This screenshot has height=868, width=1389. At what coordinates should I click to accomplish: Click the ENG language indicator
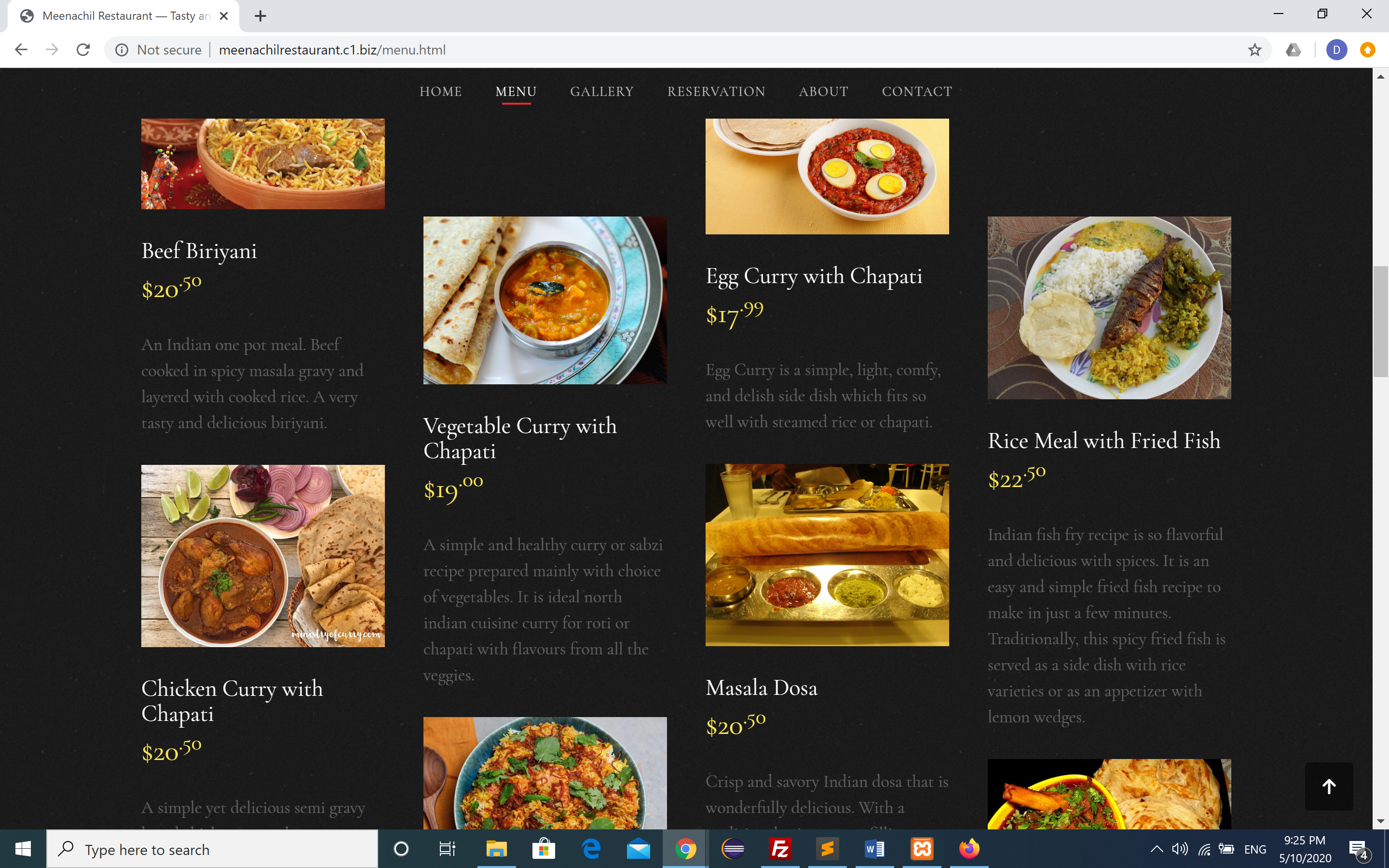coord(1255,849)
